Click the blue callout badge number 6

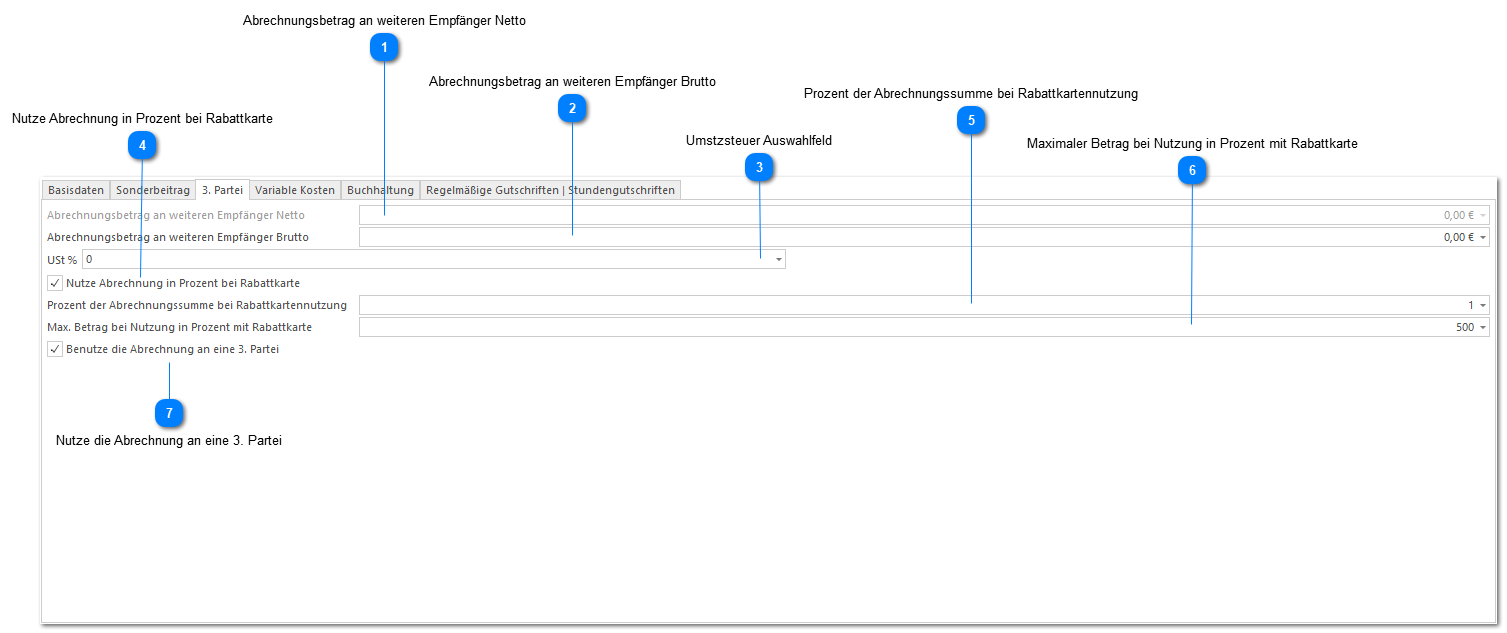click(x=1191, y=171)
